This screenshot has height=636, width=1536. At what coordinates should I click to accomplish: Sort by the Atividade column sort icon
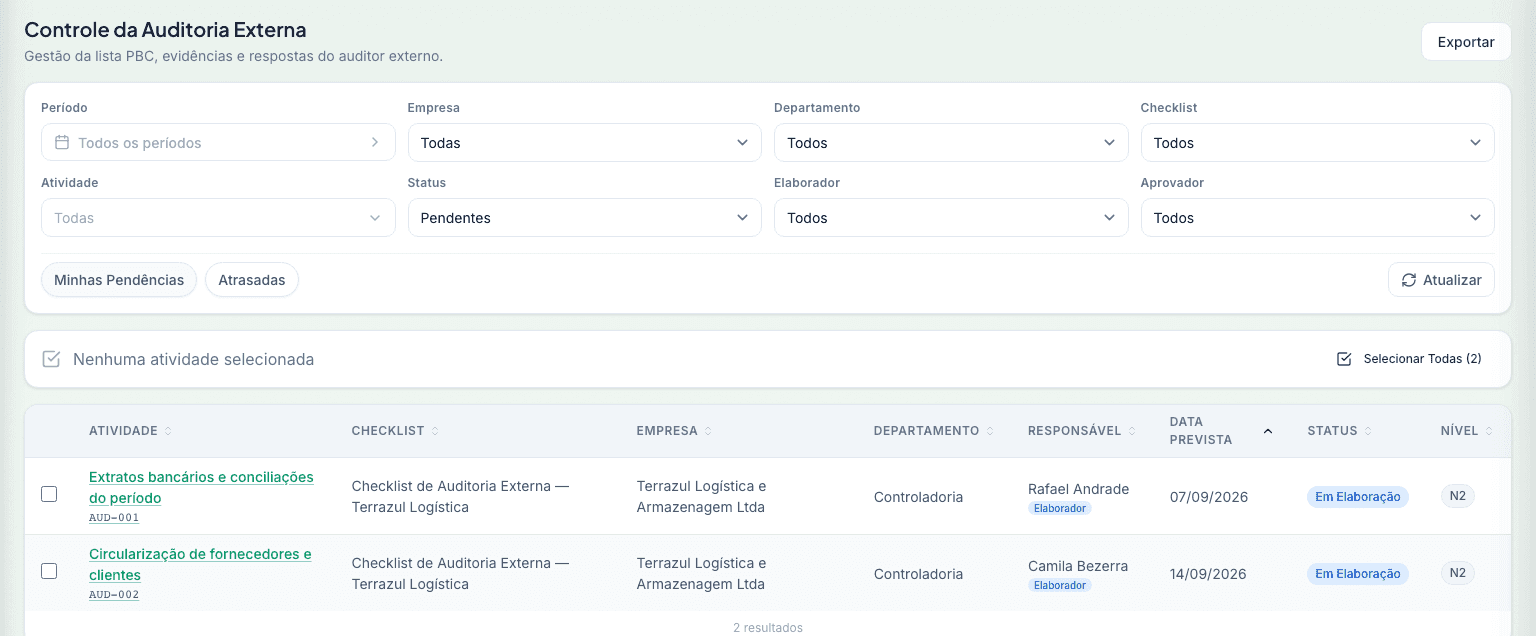[168, 431]
